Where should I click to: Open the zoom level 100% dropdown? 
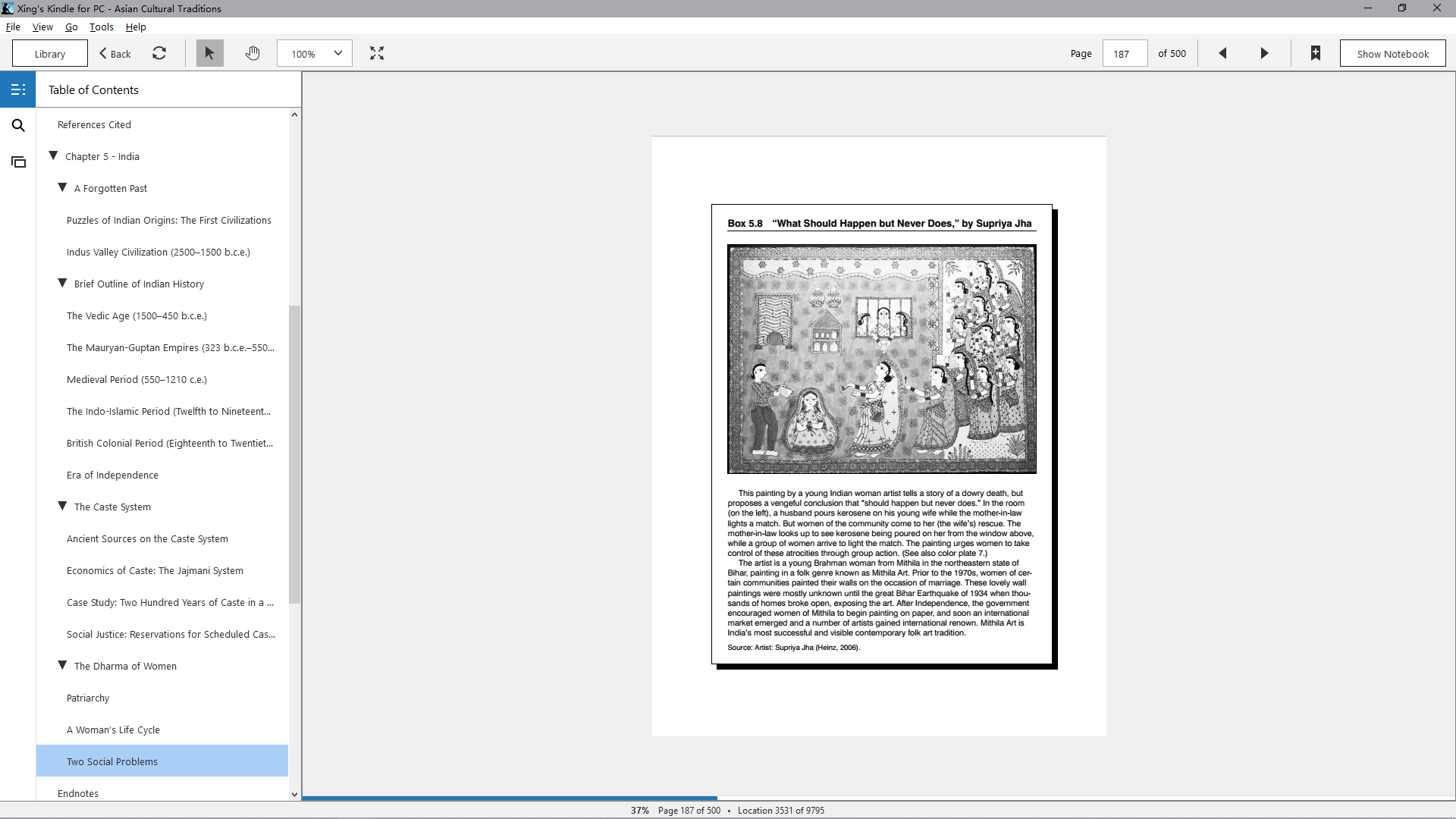click(x=315, y=53)
